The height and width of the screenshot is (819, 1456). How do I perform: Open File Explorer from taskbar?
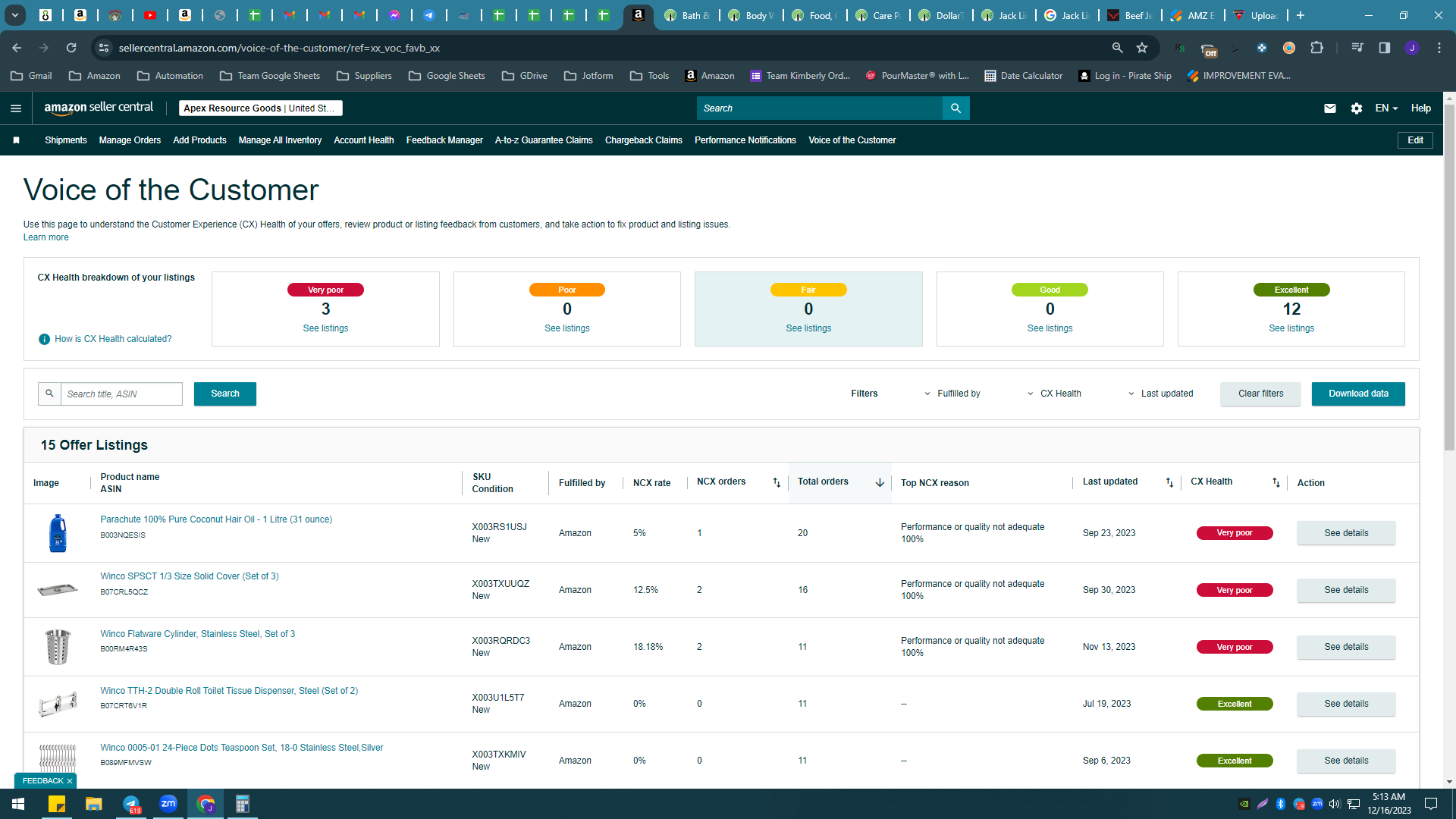[94, 804]
